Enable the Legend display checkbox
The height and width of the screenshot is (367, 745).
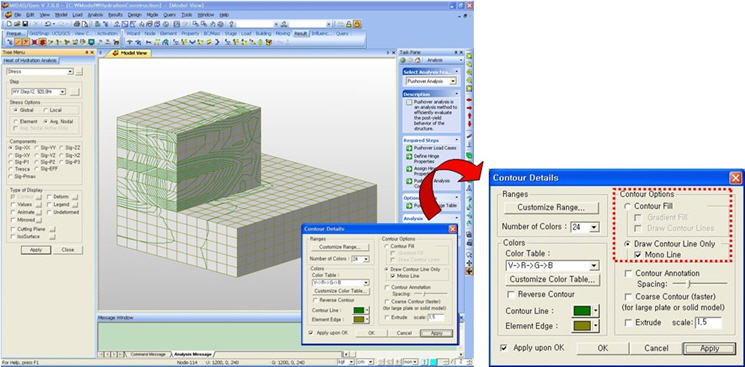(x=50, y=204)
